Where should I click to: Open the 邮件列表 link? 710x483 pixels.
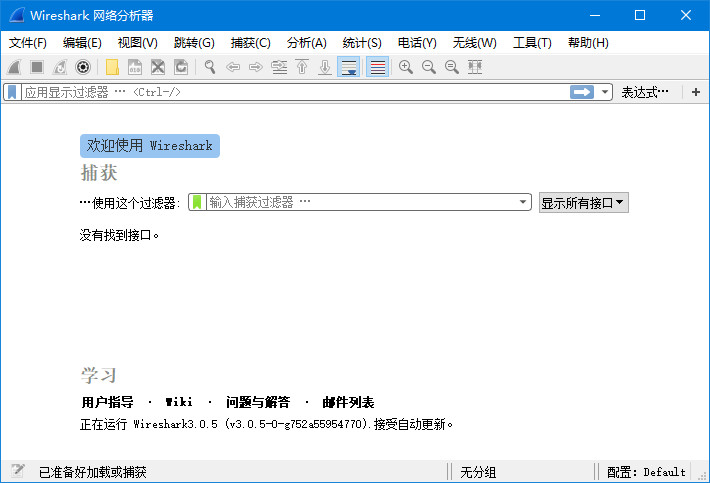348,402
